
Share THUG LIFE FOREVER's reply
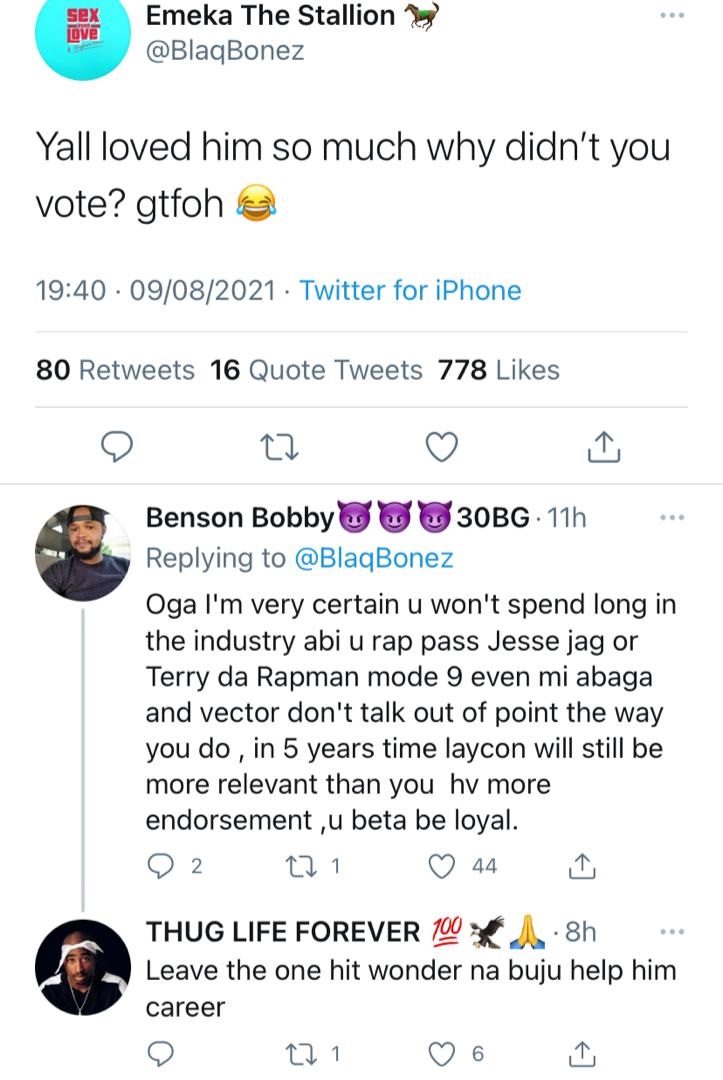tap(583, 1052)
